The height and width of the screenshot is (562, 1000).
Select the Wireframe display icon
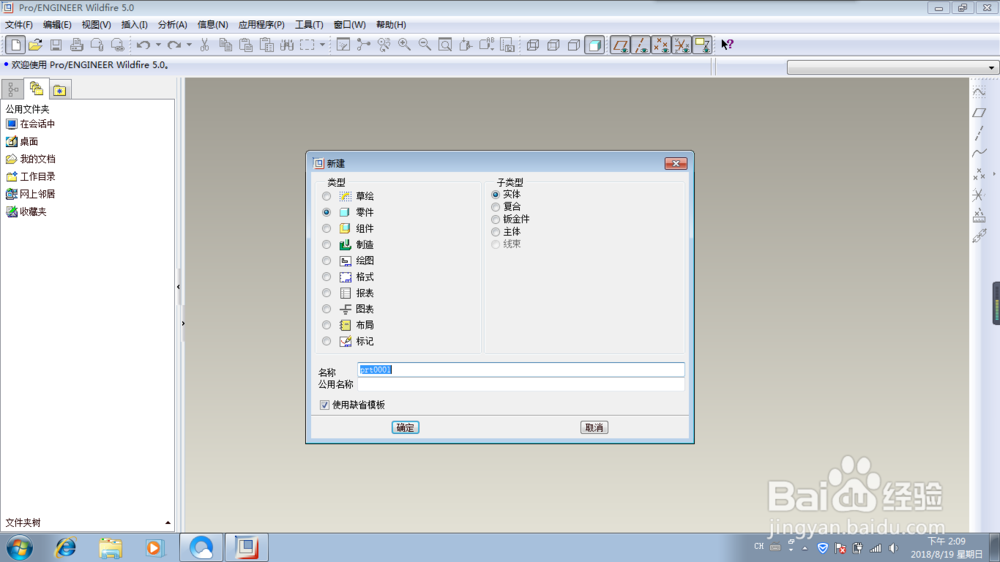click(533, 45)
